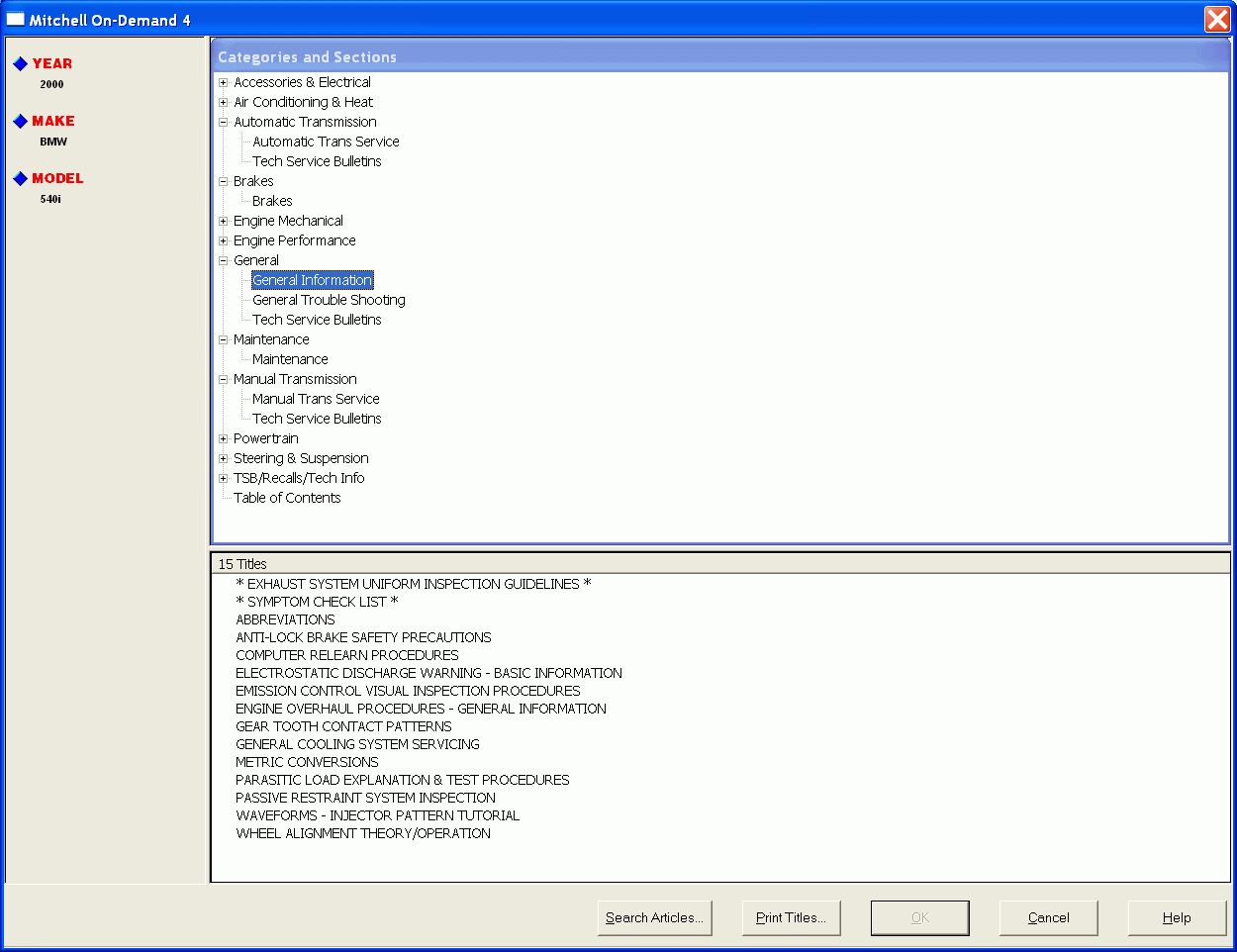Click the Print Titles... button

(792, 918)
